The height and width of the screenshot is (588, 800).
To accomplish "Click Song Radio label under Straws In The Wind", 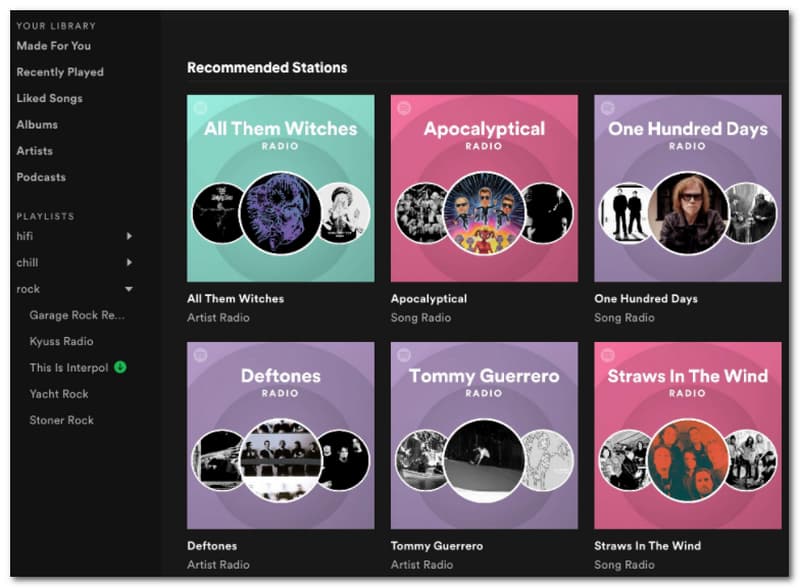I will click(x=624, y=565).
